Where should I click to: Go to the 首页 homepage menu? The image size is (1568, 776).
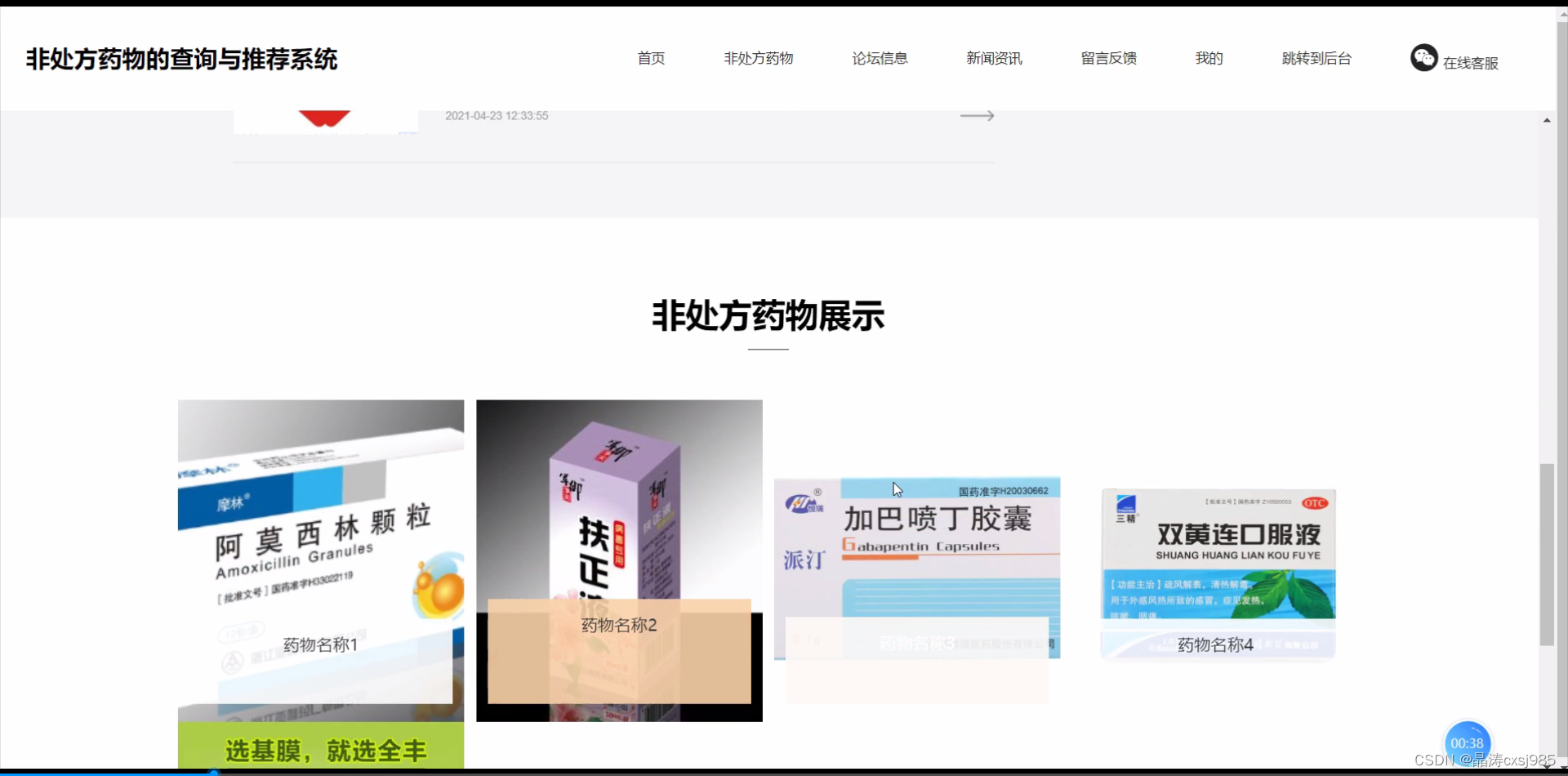click(650, 58)
